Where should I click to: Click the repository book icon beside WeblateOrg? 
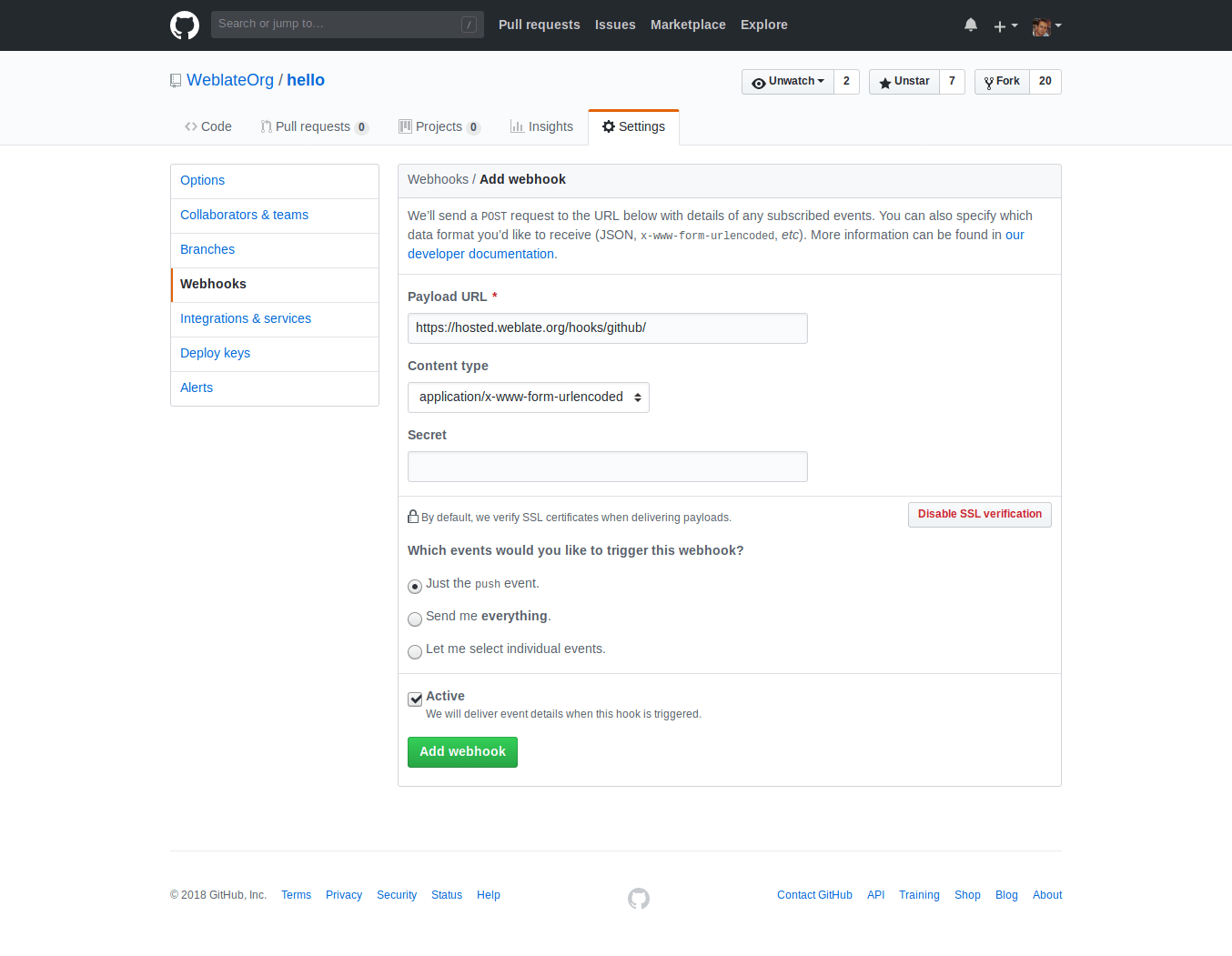(175, 80)
